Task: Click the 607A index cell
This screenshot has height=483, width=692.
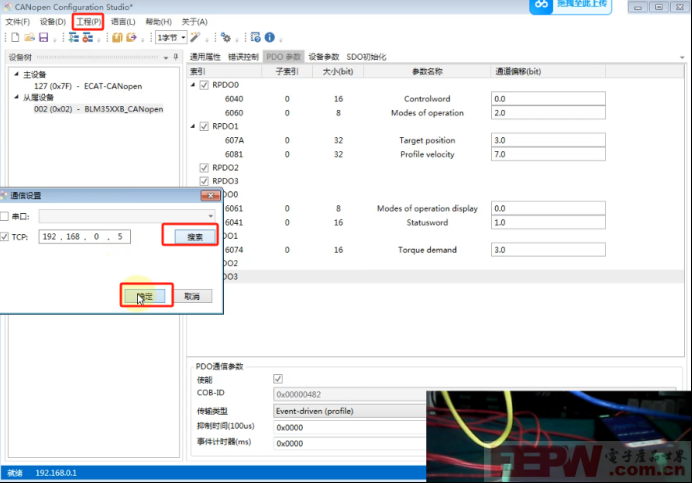Action: pos(234,140)
